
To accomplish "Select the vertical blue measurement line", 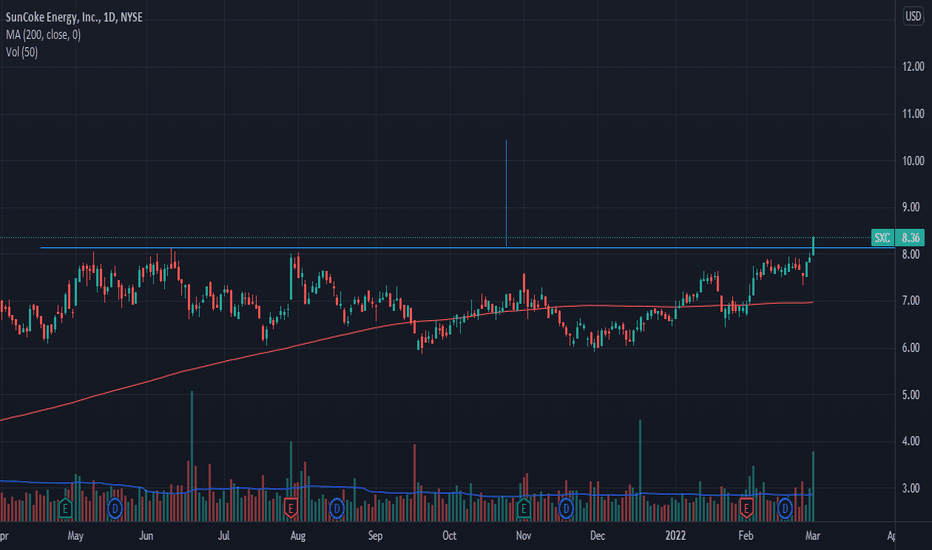I will coord(506,193).
